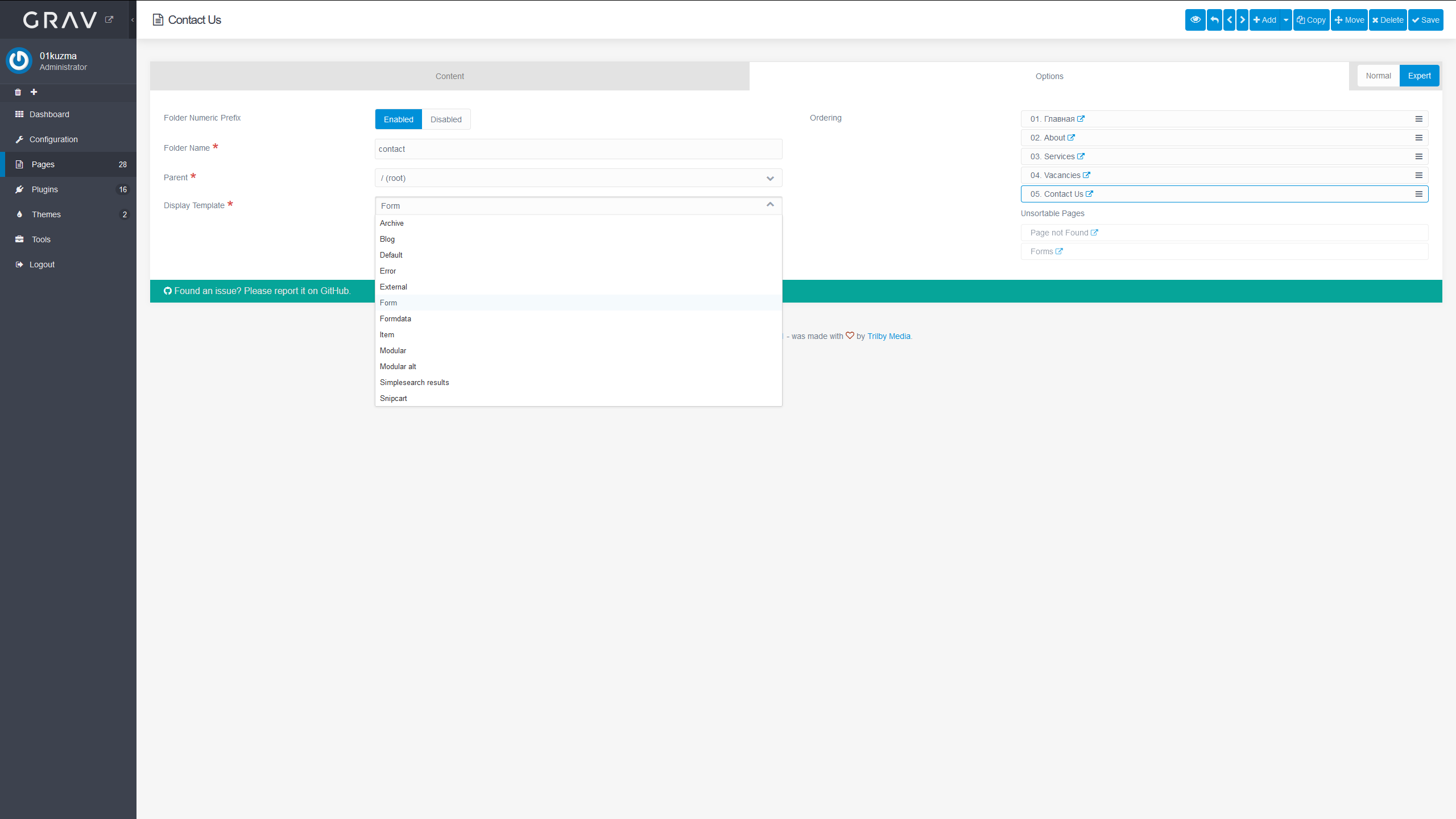The height and width of the screenshot is (819, 1456).
Task: Open Themes in the sidebar
Action: tap(68, 214)
